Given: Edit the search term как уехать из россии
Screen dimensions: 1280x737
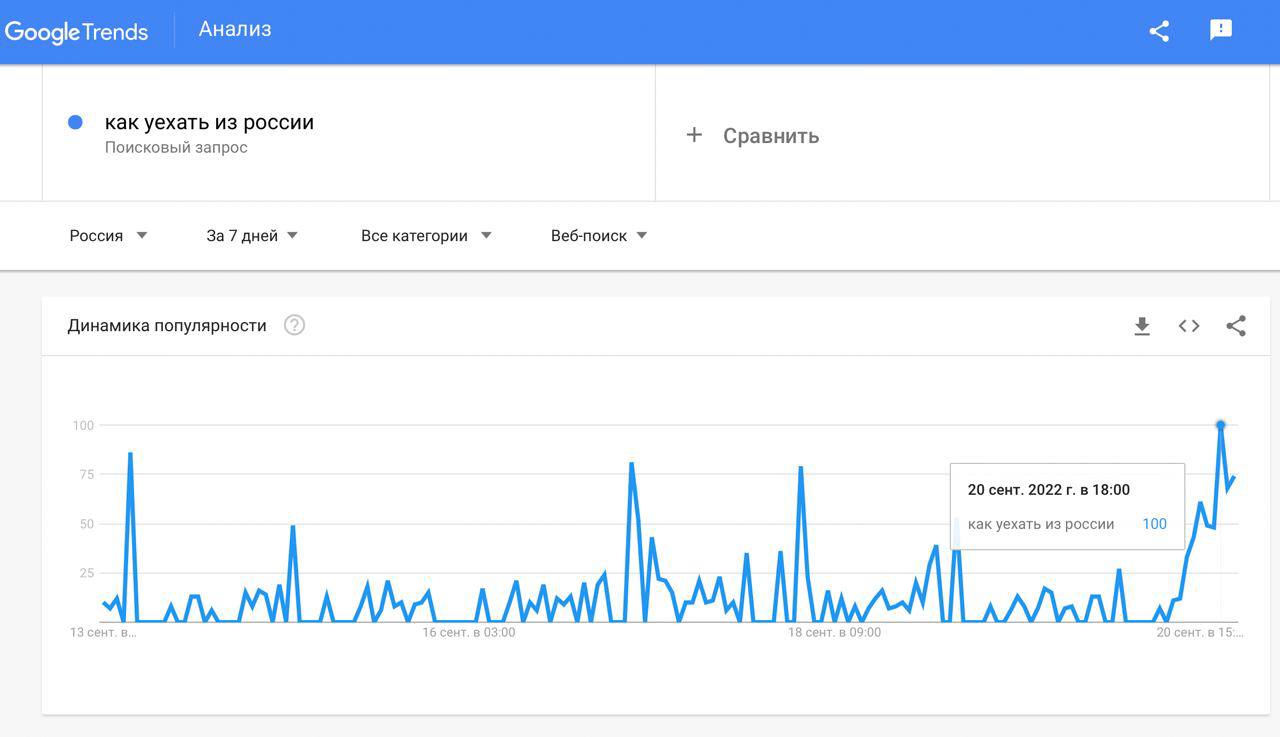Looking at the screenshot, I should tap(210, 123).
